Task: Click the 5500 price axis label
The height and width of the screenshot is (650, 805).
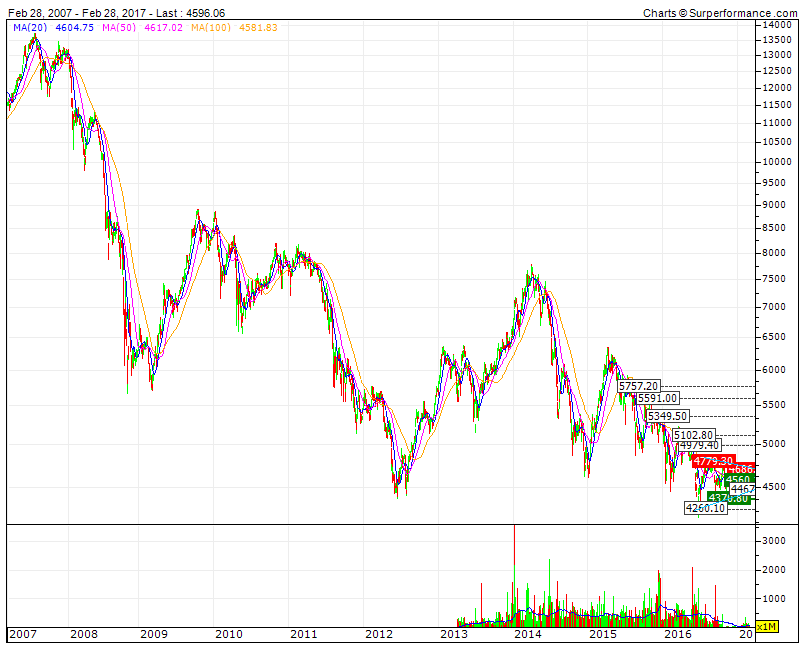Action: [775, 405]
